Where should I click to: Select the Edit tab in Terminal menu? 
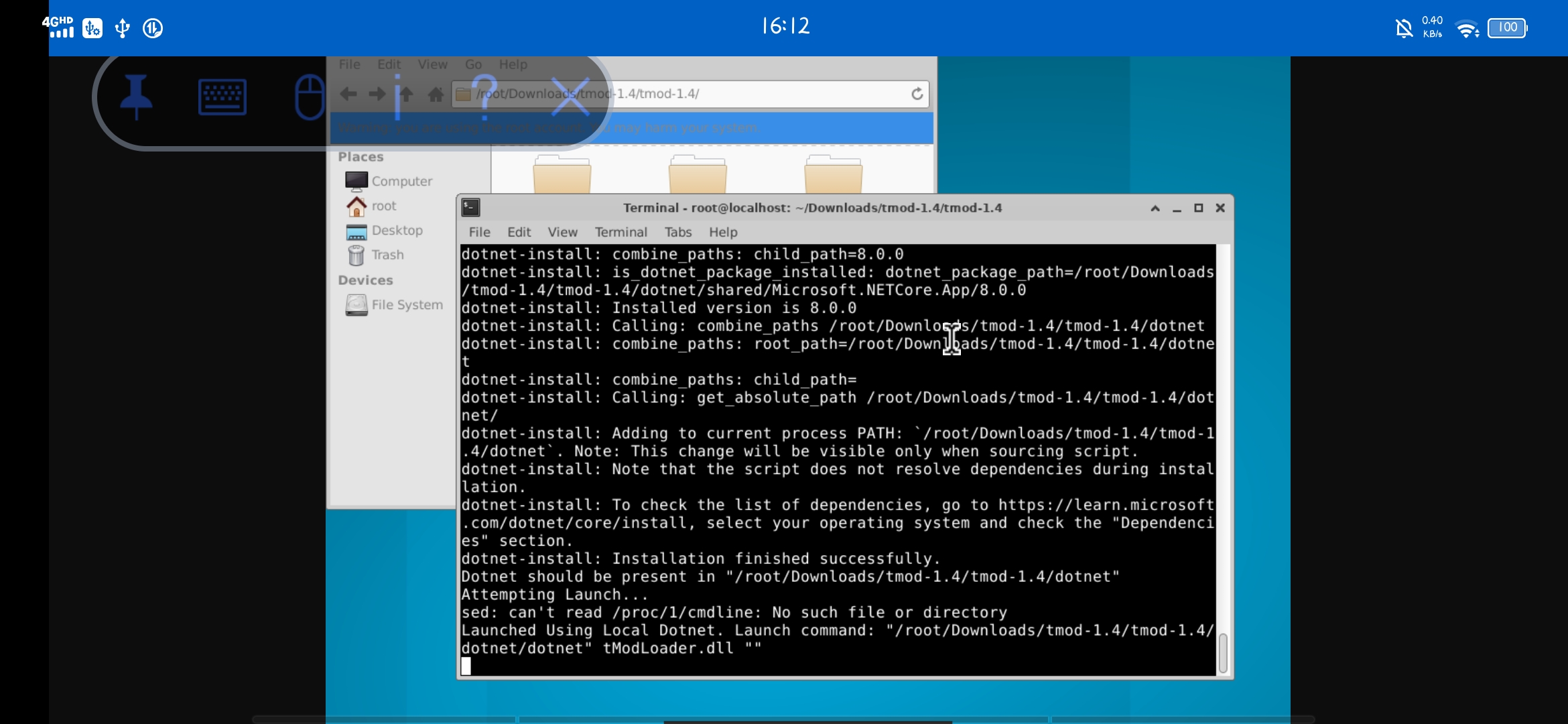[519, 232]
